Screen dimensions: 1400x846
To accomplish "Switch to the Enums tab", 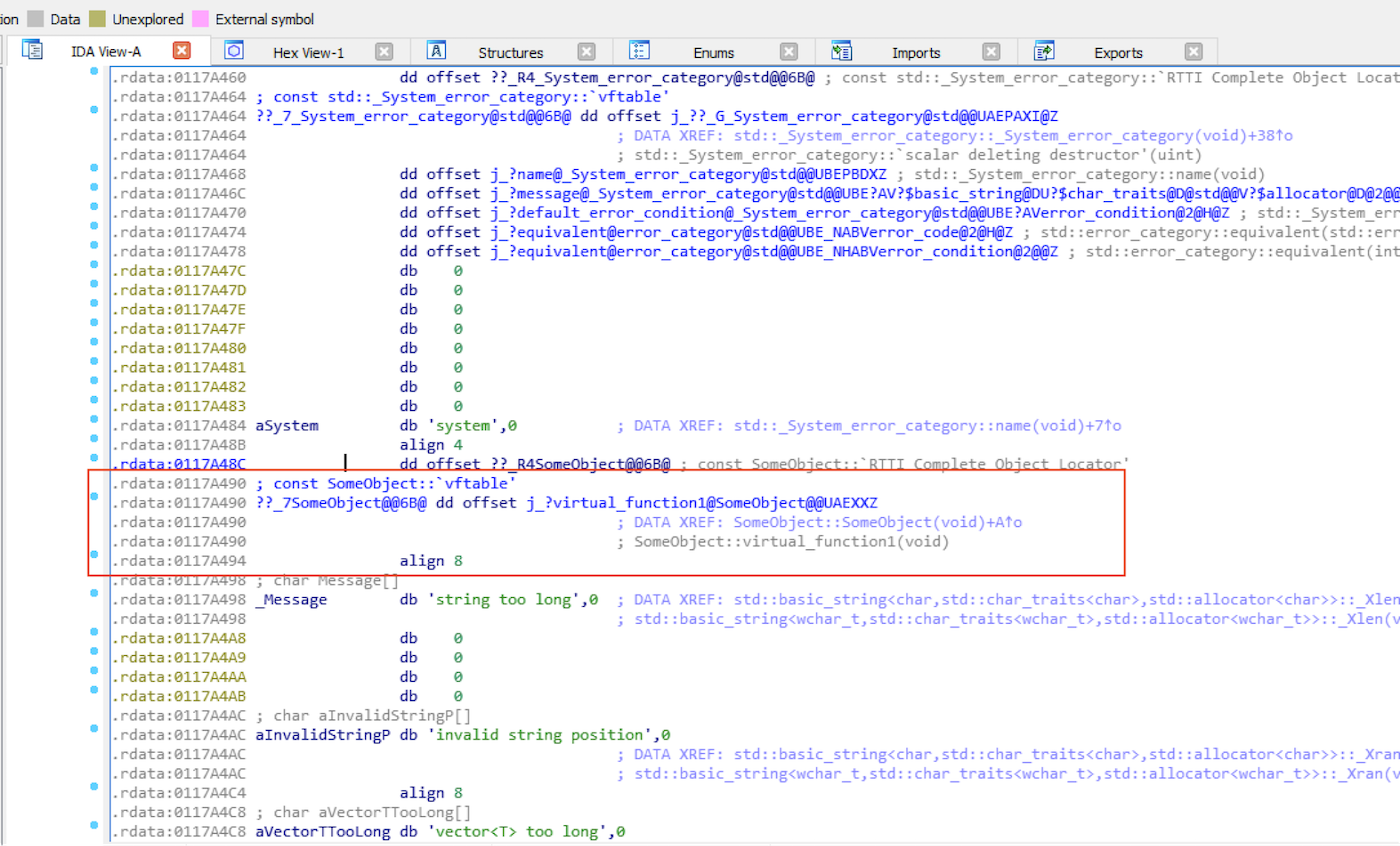I will pos(713,53).
